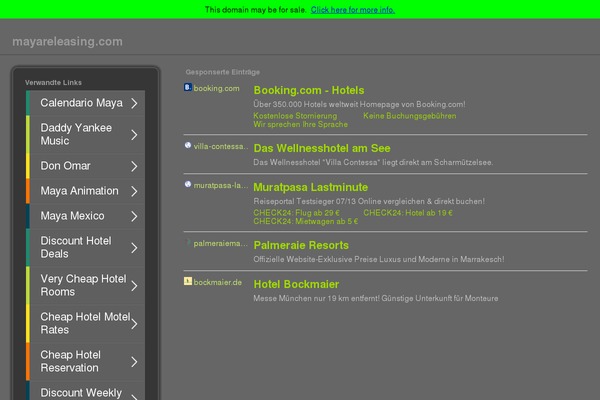Open Das Wellnesshotel am See ad title

click(322, 148)
